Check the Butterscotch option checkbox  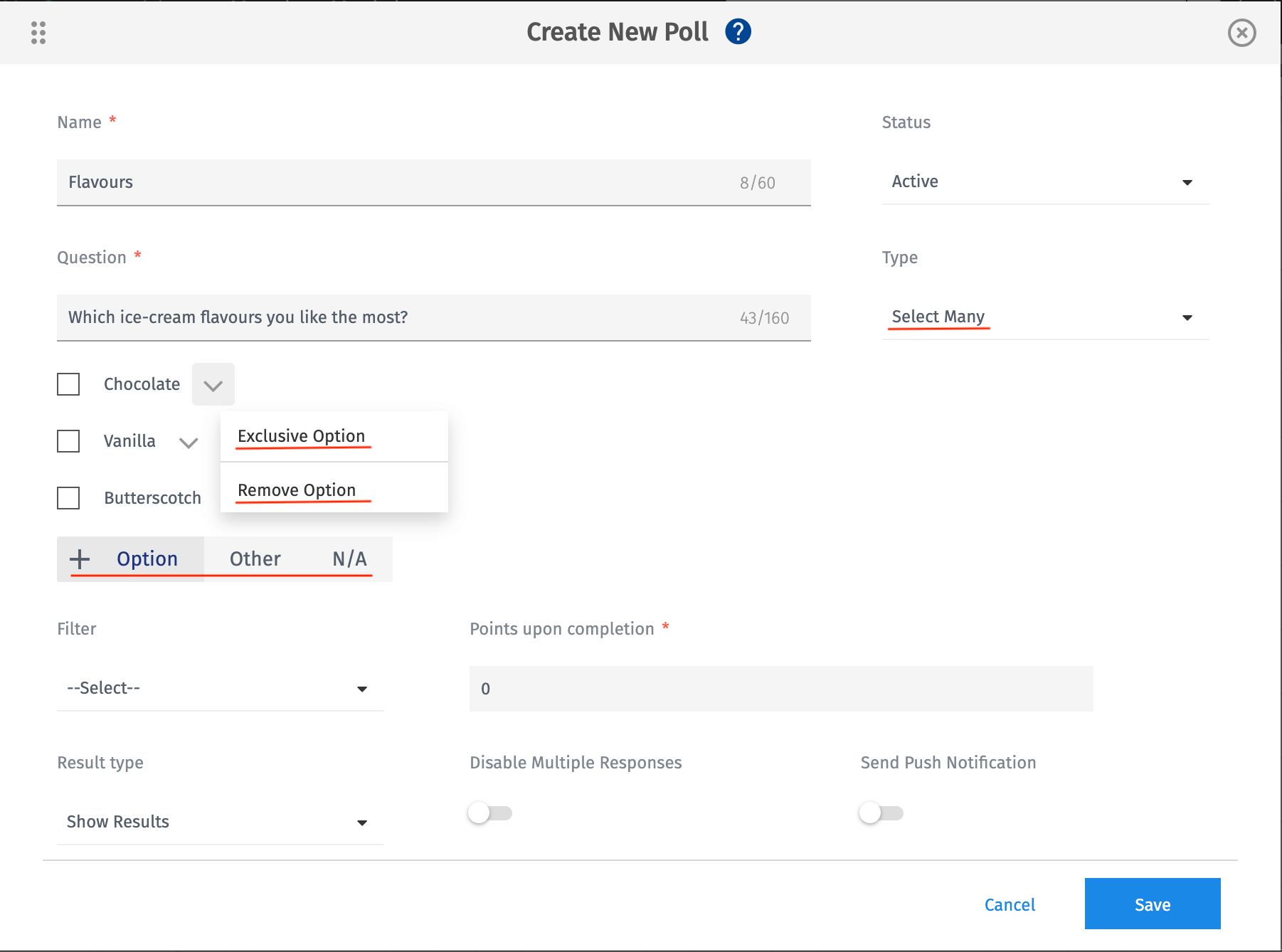[x=68, y=498]
